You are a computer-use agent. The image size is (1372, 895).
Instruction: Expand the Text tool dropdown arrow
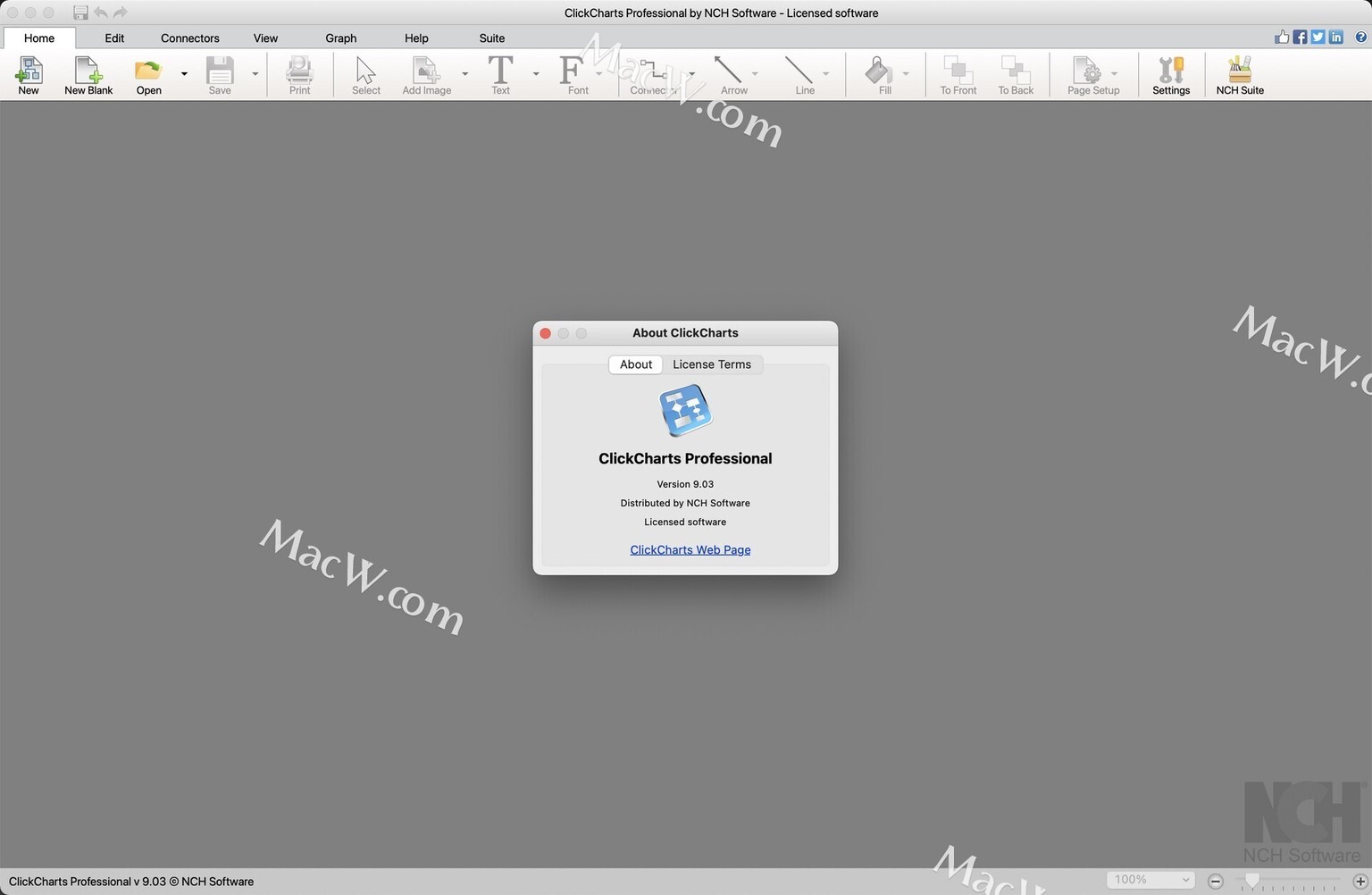(536, 73)
